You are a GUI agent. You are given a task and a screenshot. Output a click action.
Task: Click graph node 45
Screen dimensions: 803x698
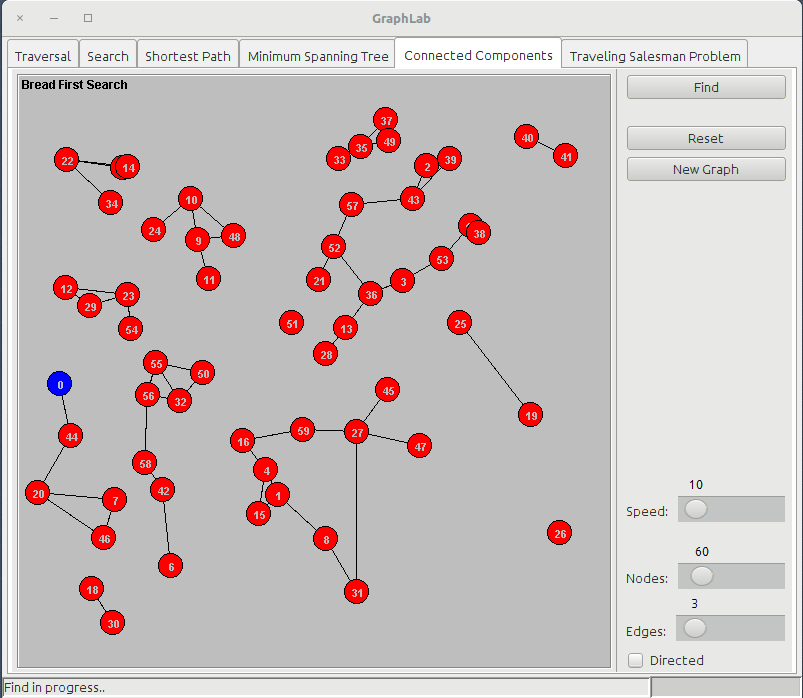388,390
